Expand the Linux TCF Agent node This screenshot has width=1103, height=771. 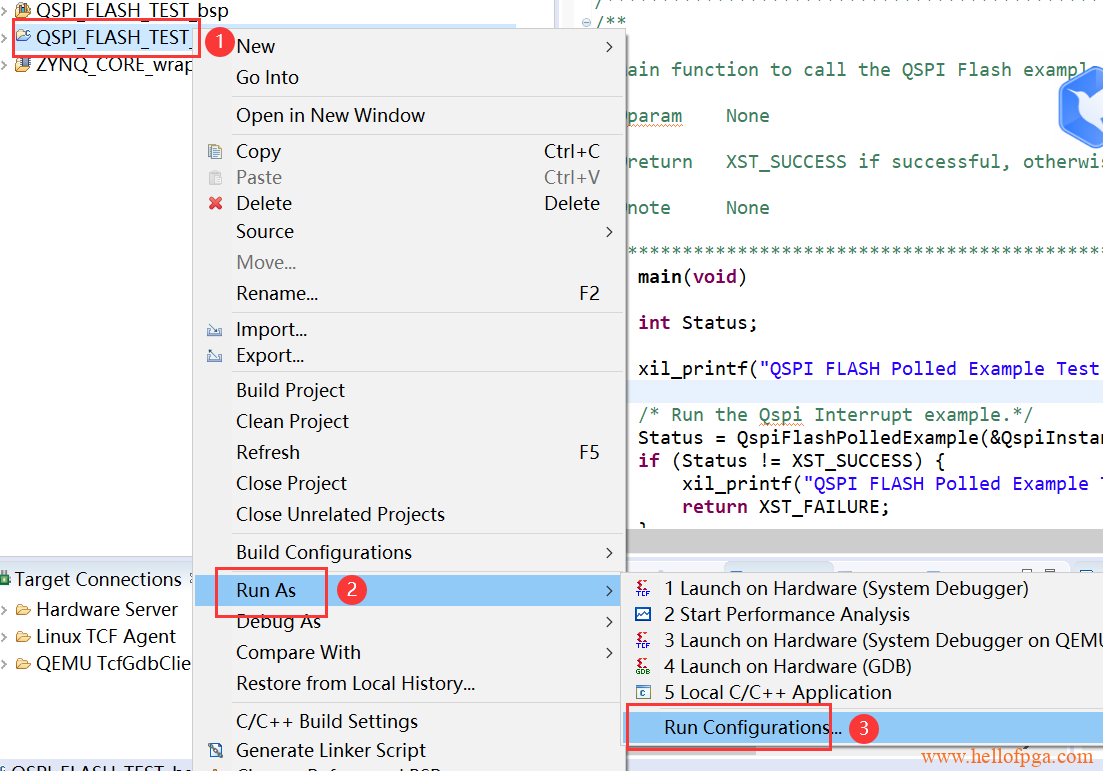[5, 637]
